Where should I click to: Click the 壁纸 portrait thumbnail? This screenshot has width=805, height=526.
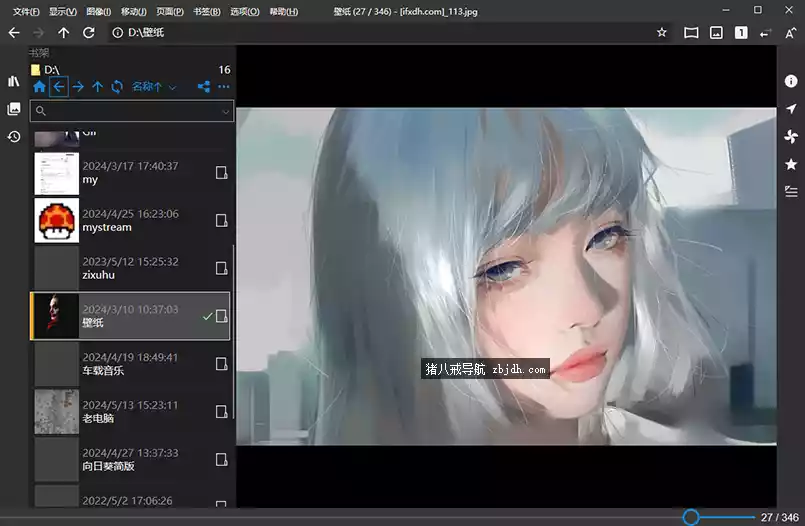point(56,316)
